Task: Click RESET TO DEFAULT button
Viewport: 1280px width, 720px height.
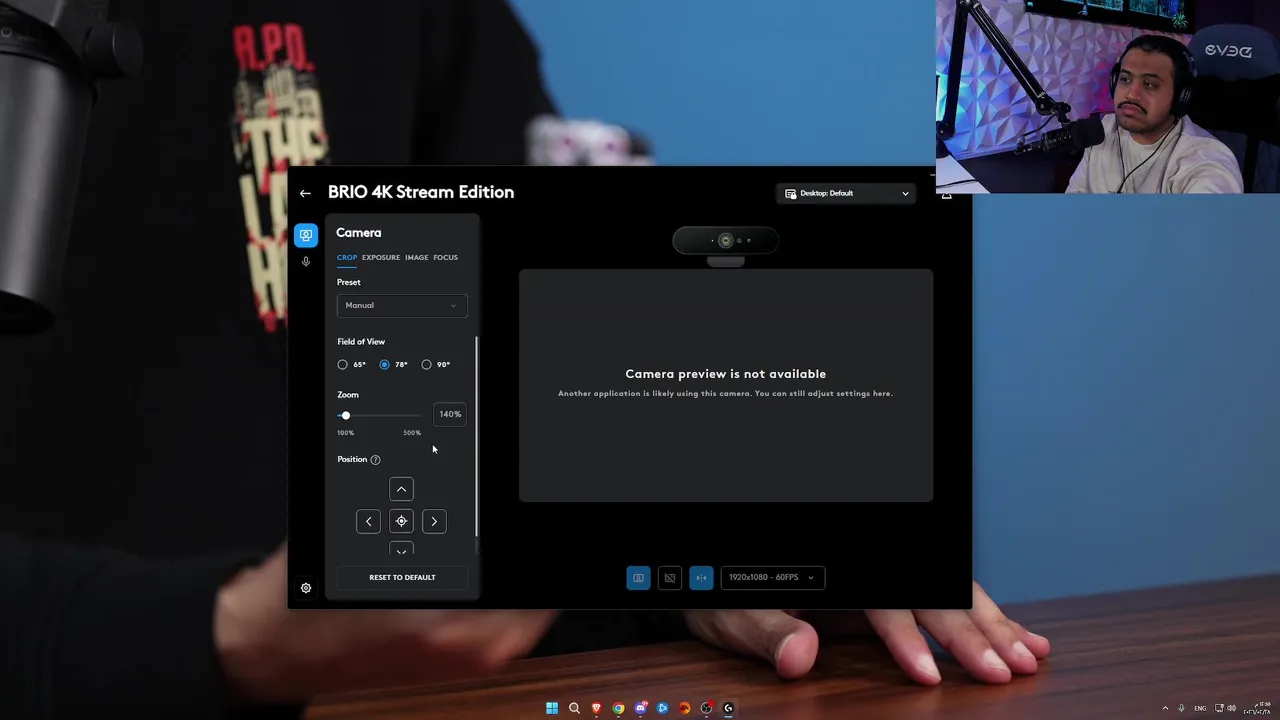Action: (x=402, y=577)
